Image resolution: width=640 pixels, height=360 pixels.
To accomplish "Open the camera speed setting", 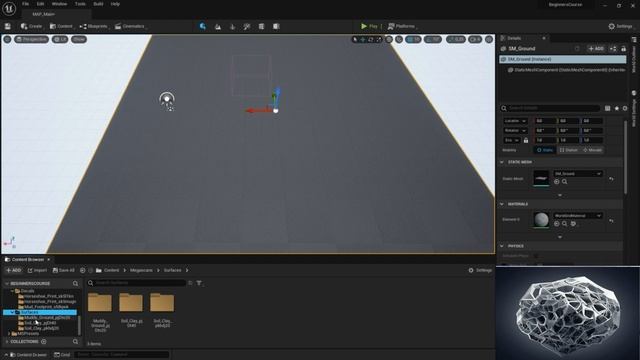I will (x=476, y=40).
